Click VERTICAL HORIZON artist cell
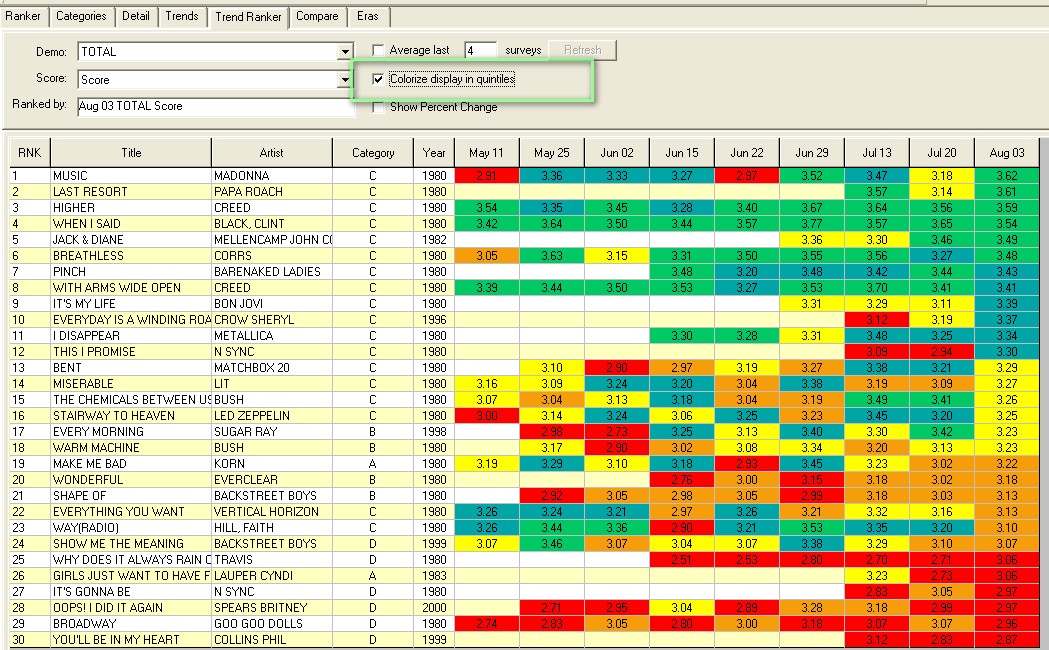 coord(272,512)
